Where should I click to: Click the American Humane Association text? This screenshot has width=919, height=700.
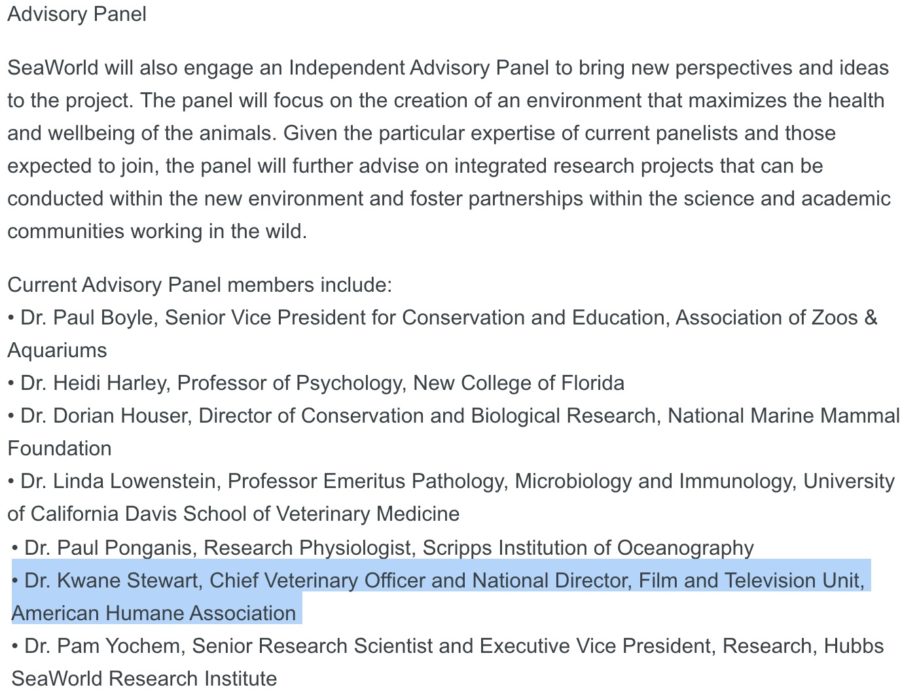(154, 613)
